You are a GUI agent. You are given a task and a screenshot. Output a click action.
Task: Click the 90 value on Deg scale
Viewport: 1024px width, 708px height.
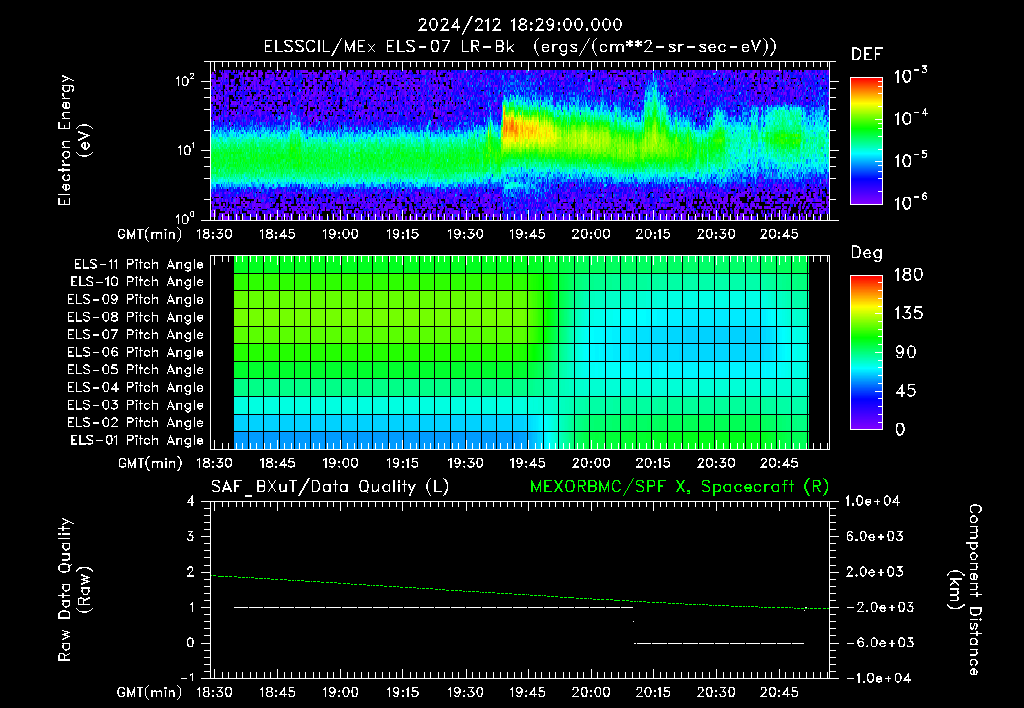click(906, 352)
